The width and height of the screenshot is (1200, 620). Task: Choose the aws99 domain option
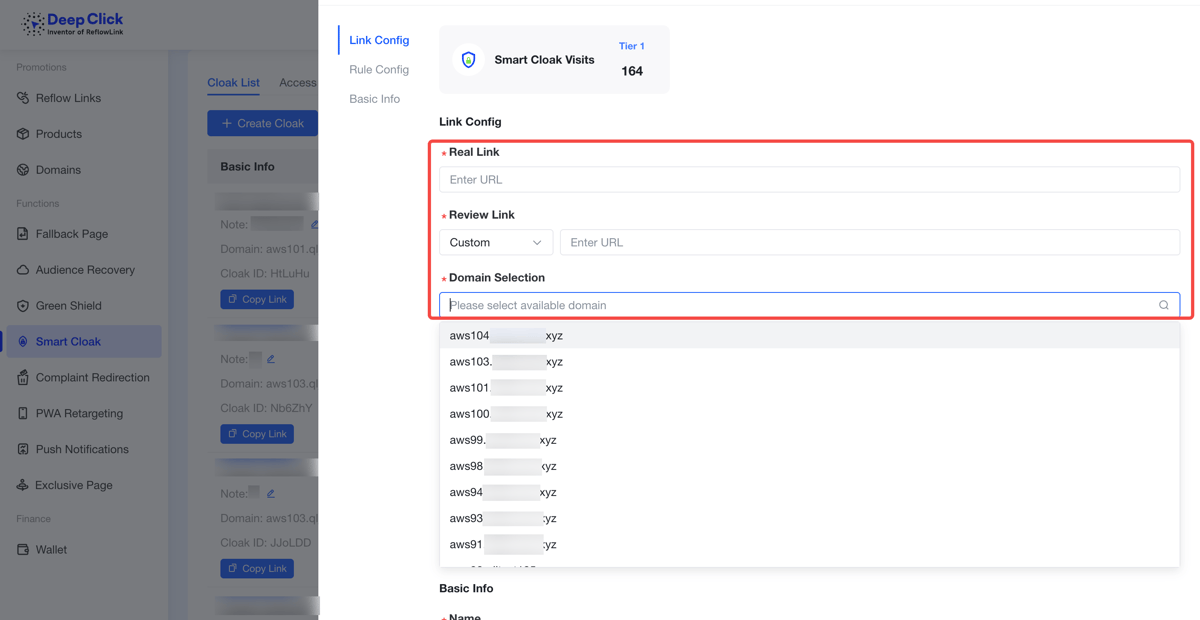pyautogui.click(x=809, y=440)
